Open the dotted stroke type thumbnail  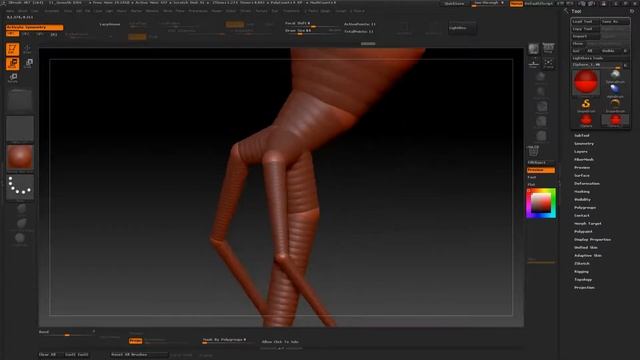tap(20, 187)
